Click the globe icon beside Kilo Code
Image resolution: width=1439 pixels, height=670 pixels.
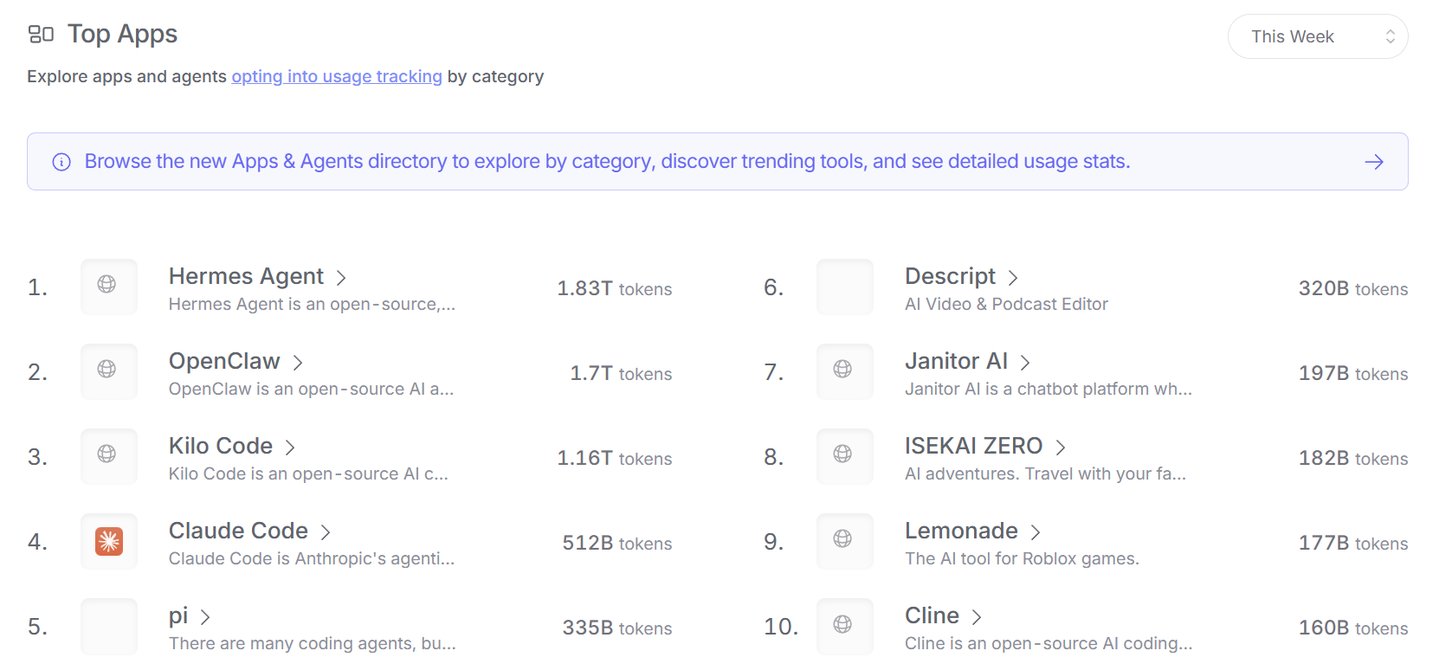[x=107, y=454]
